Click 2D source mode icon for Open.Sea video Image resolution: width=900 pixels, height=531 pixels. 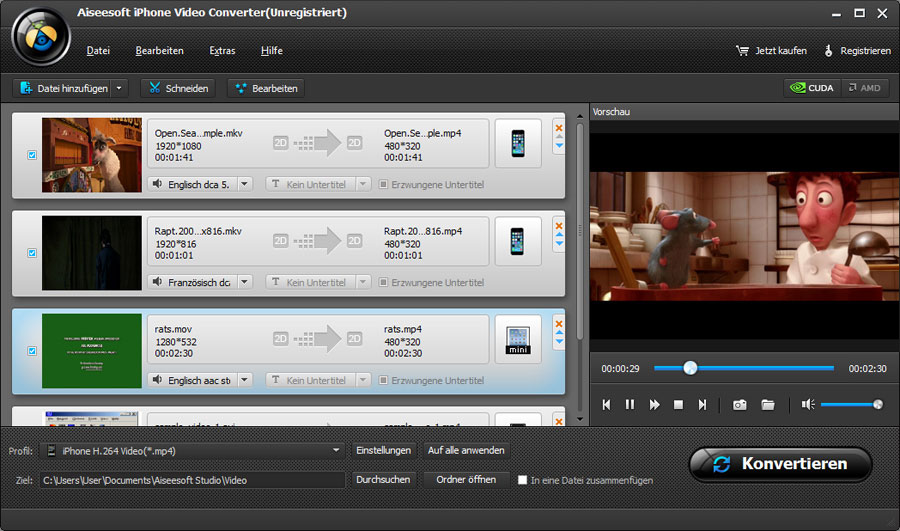[x=280, y=143]
